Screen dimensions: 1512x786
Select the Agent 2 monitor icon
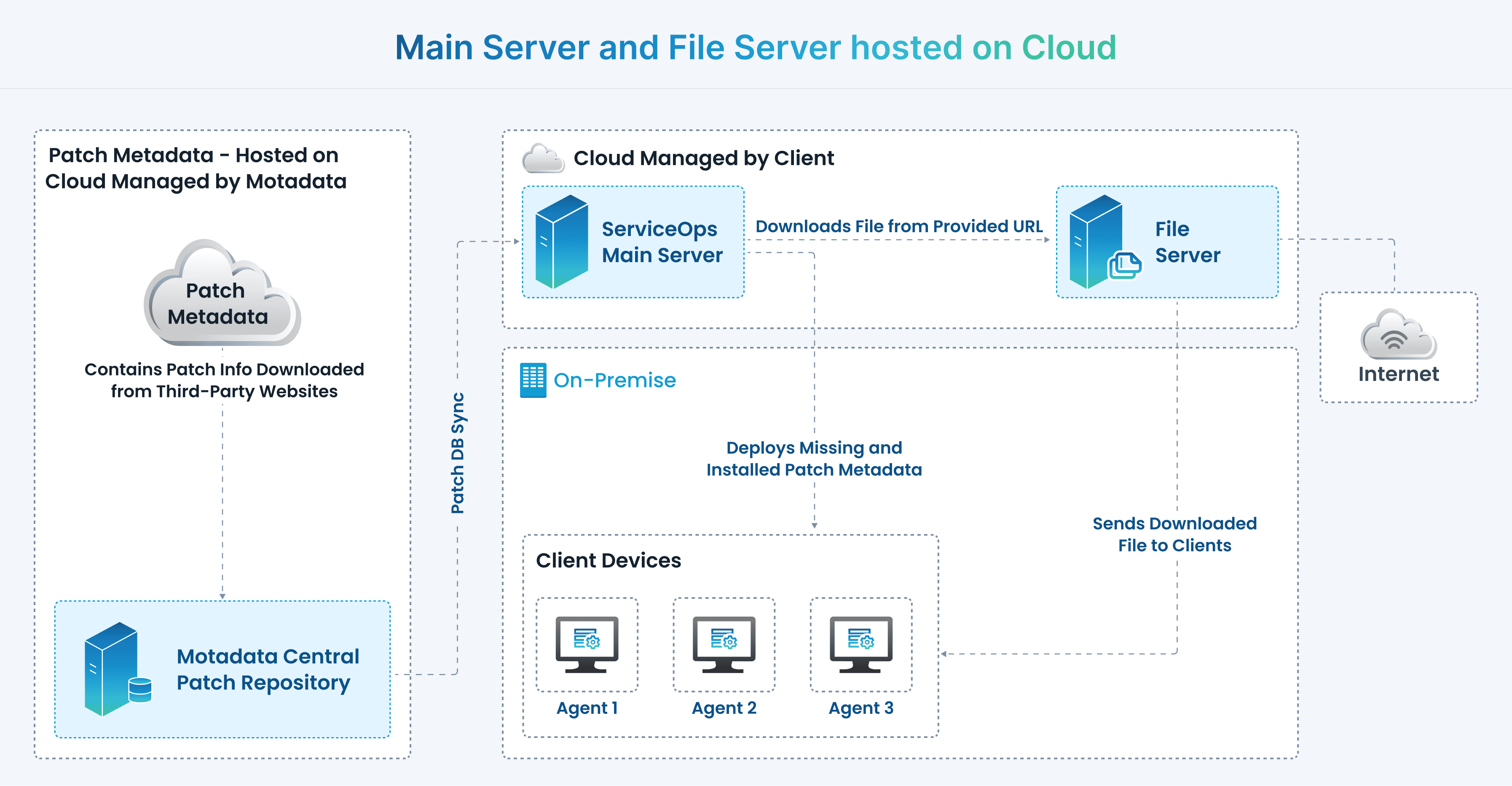724,646
